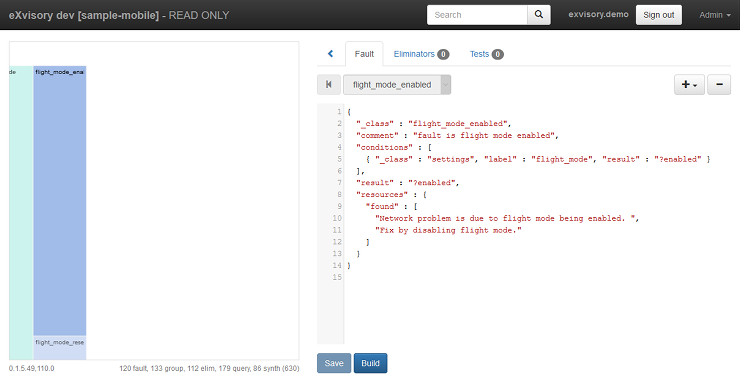The image size is (750, 378).
Task: Sign out of the application
Action: (x=659, y=15)
